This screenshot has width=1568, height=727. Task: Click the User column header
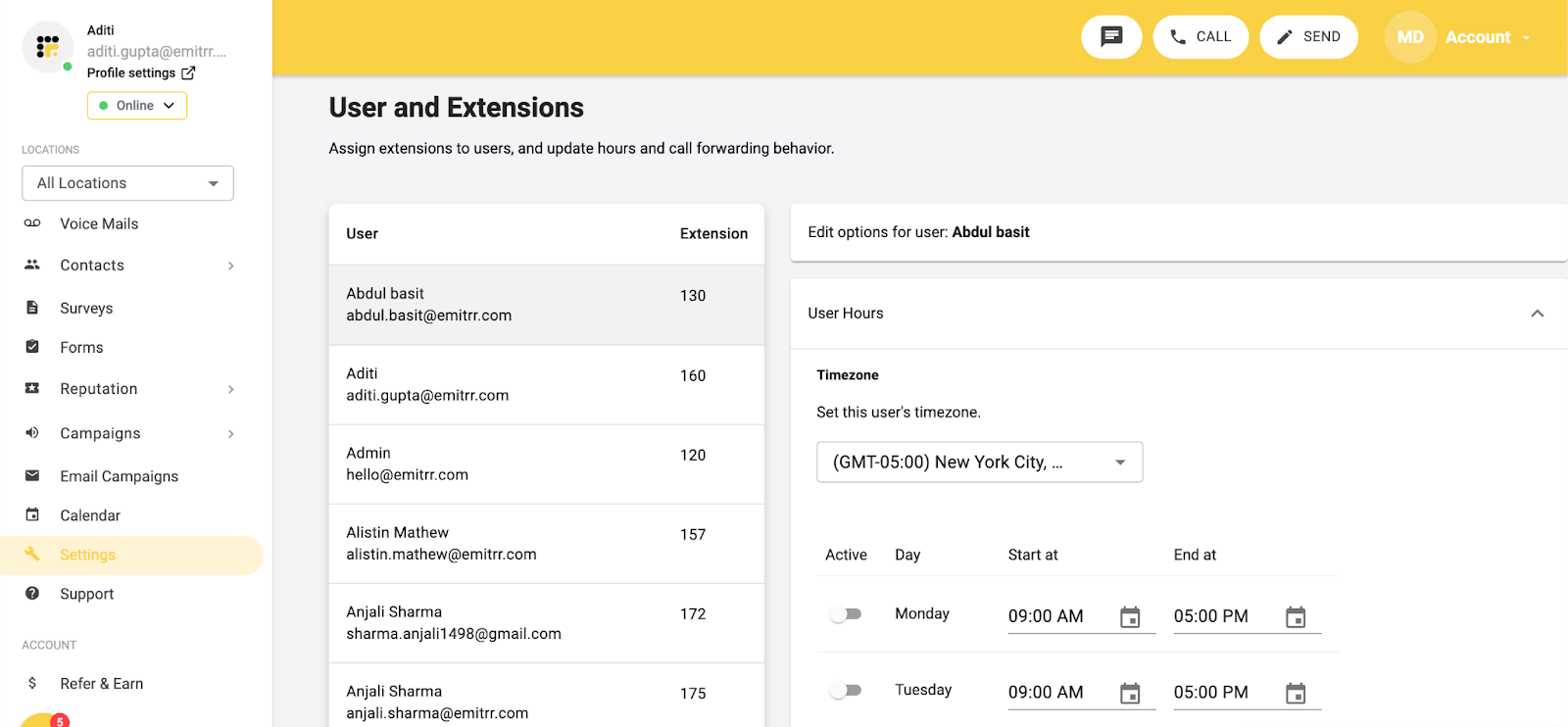(362, 233)
